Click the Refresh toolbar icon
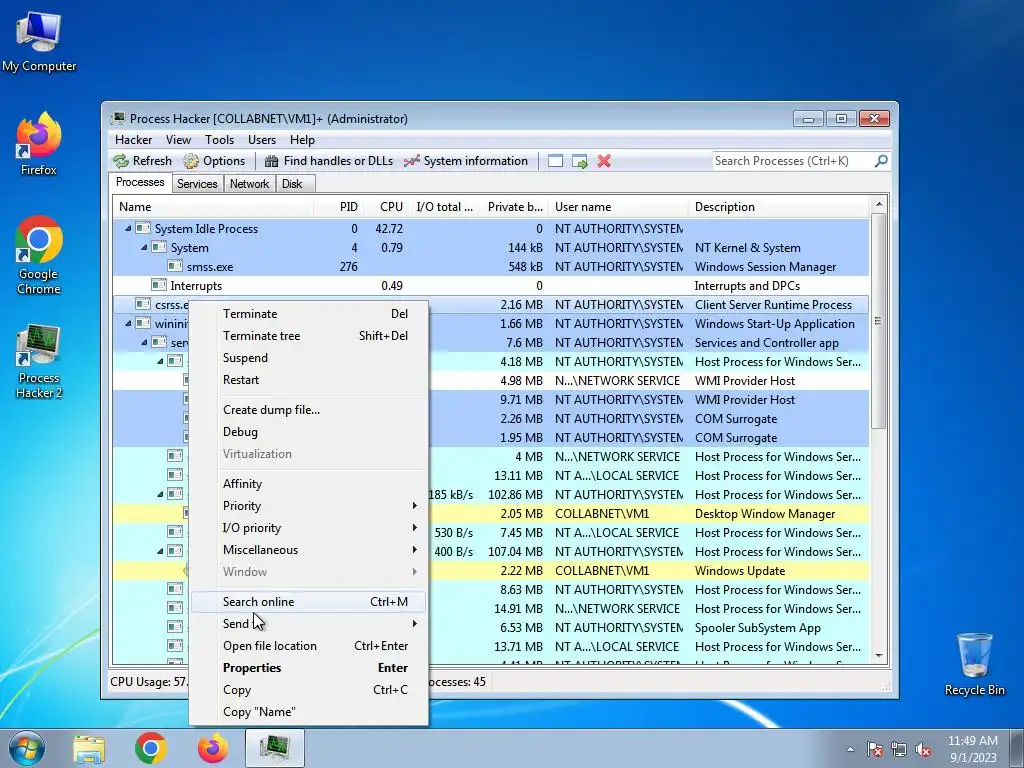The width and height of the screenshot is (1024, 768). (x=121, y=161)
